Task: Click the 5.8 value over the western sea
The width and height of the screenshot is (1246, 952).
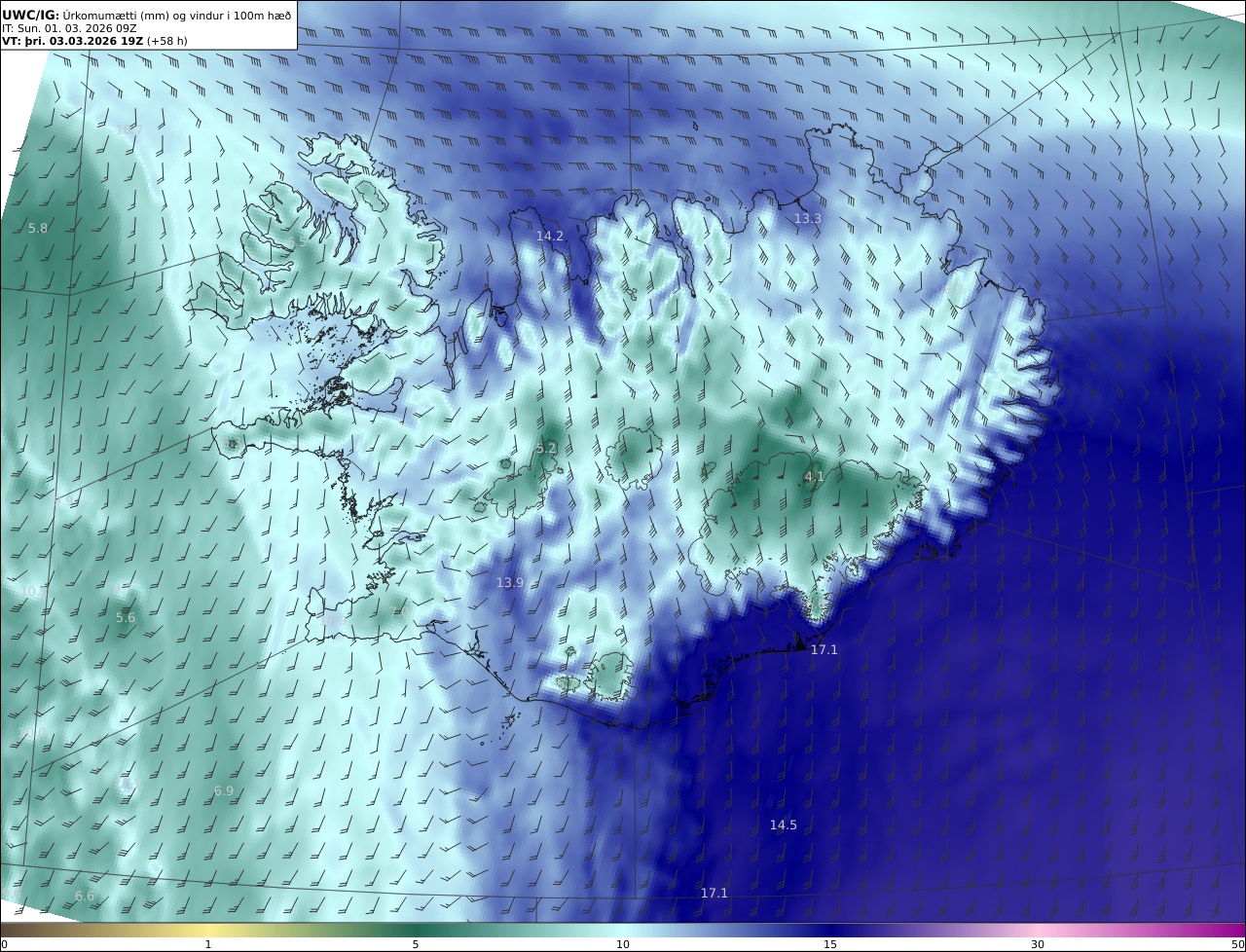Action: coord(38,229)
